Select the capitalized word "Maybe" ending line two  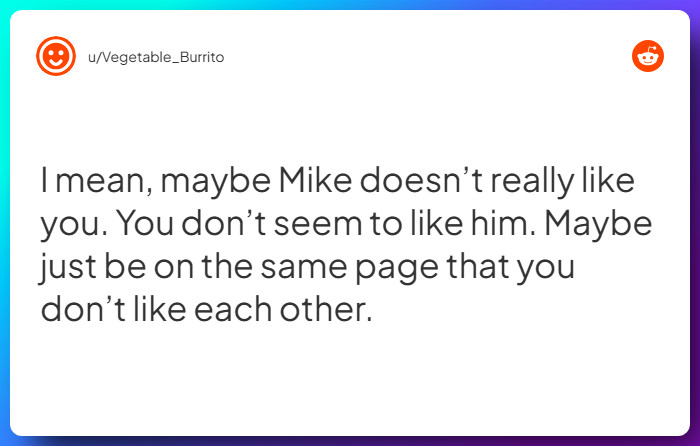tap(599, 225)
